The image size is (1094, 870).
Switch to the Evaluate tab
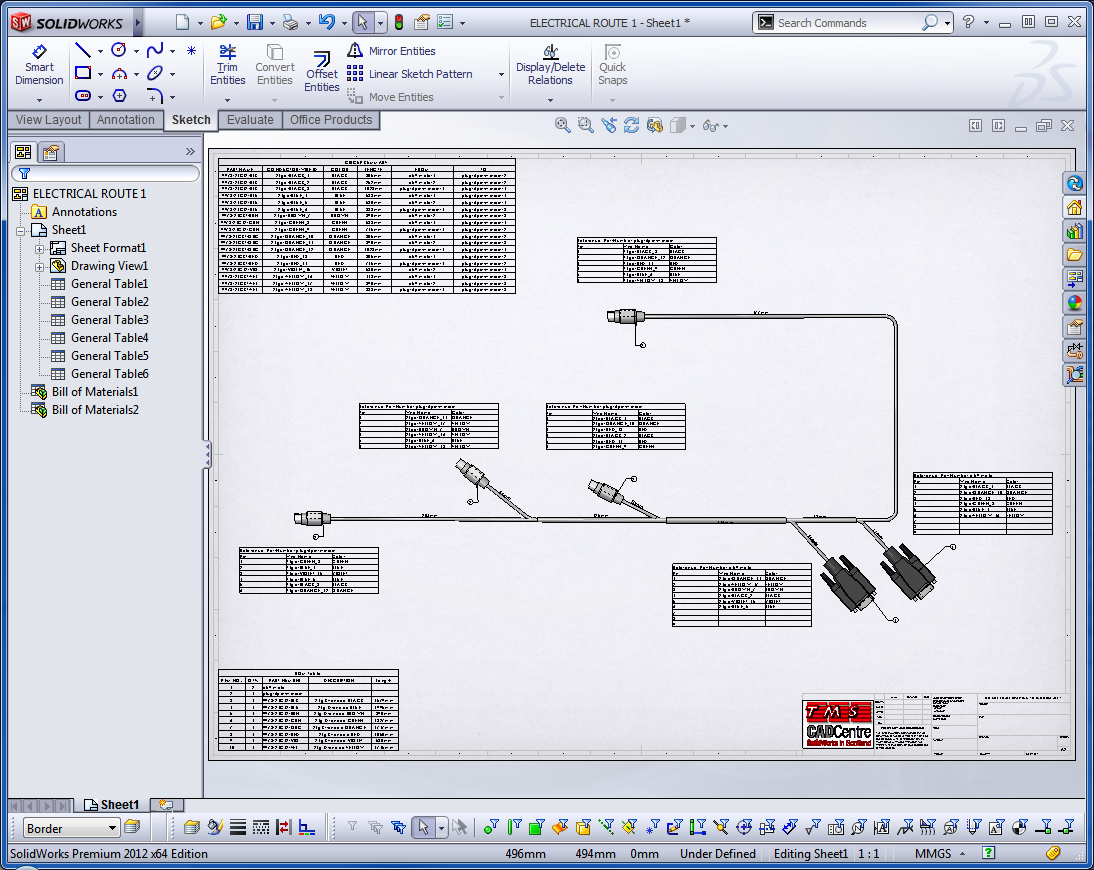pos(249,119)
